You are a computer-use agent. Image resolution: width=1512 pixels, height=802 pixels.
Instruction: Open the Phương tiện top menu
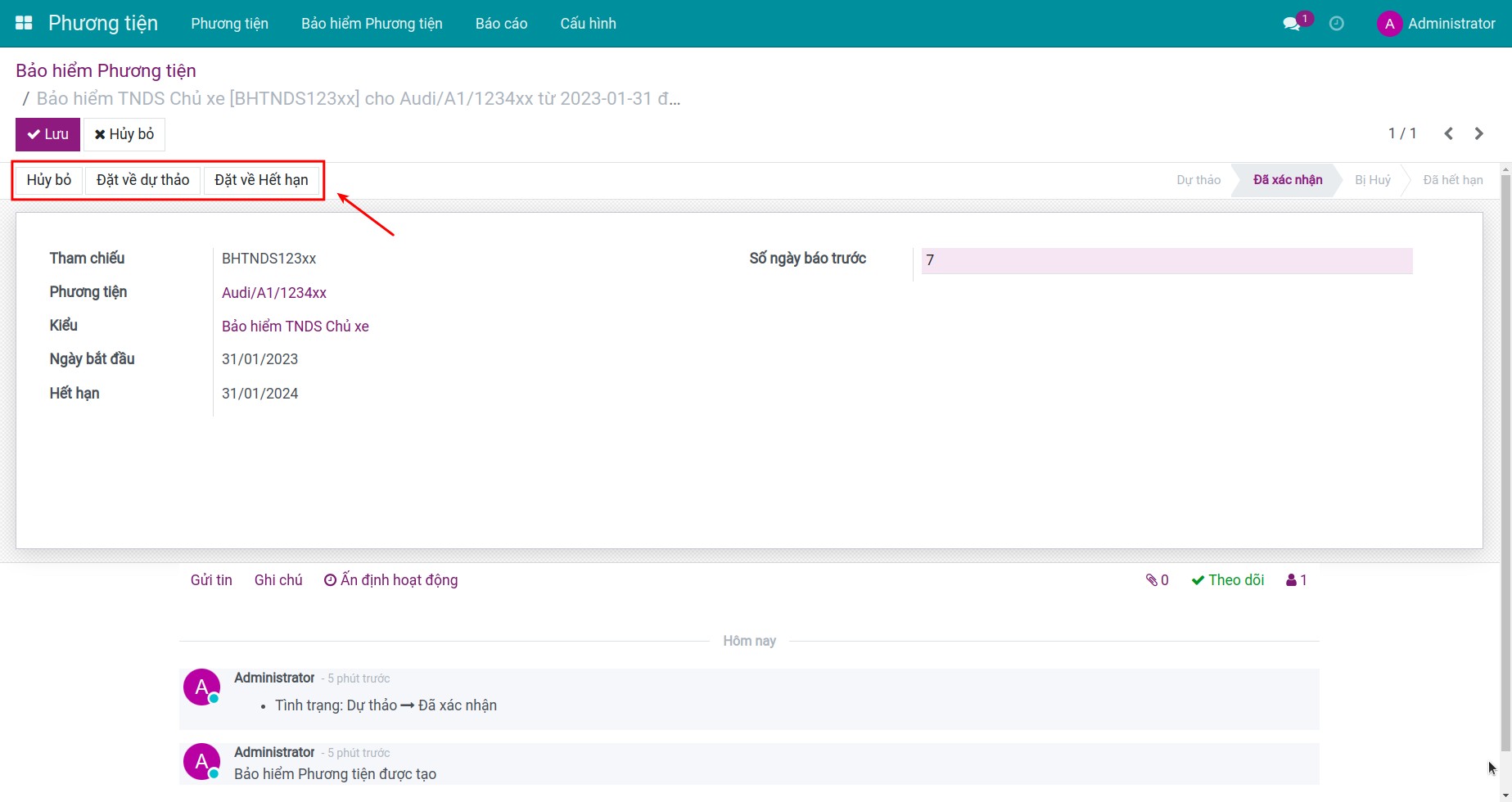[229, 24]
